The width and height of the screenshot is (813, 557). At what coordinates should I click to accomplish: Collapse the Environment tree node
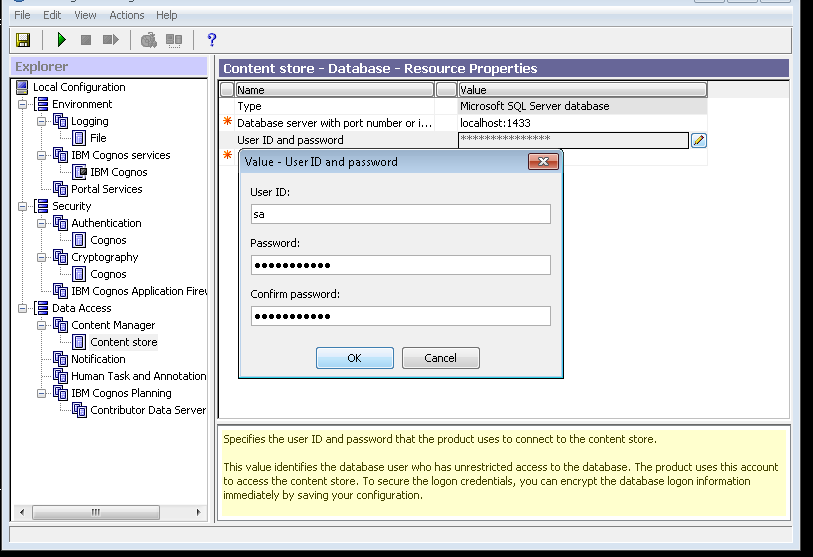22,104
